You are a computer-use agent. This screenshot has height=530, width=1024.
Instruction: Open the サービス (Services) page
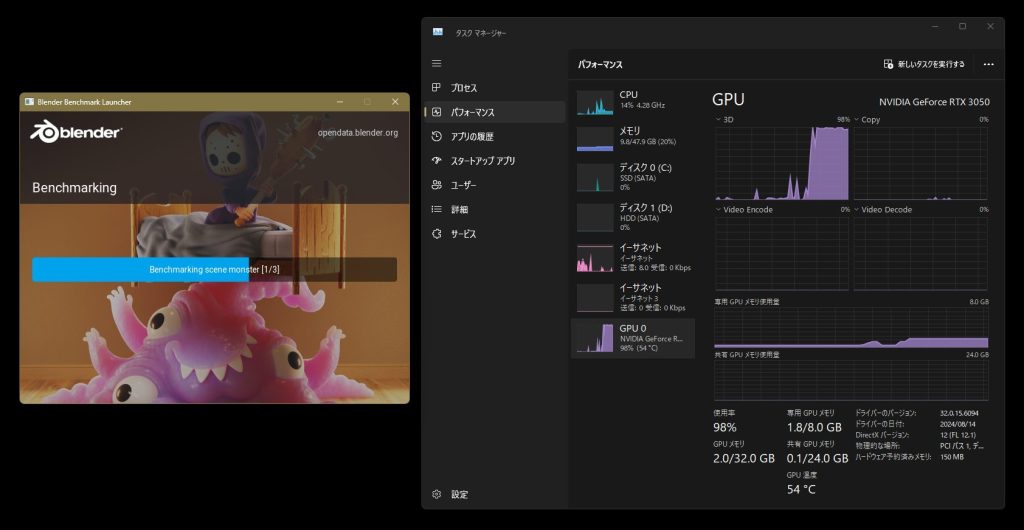coord(462,234)
